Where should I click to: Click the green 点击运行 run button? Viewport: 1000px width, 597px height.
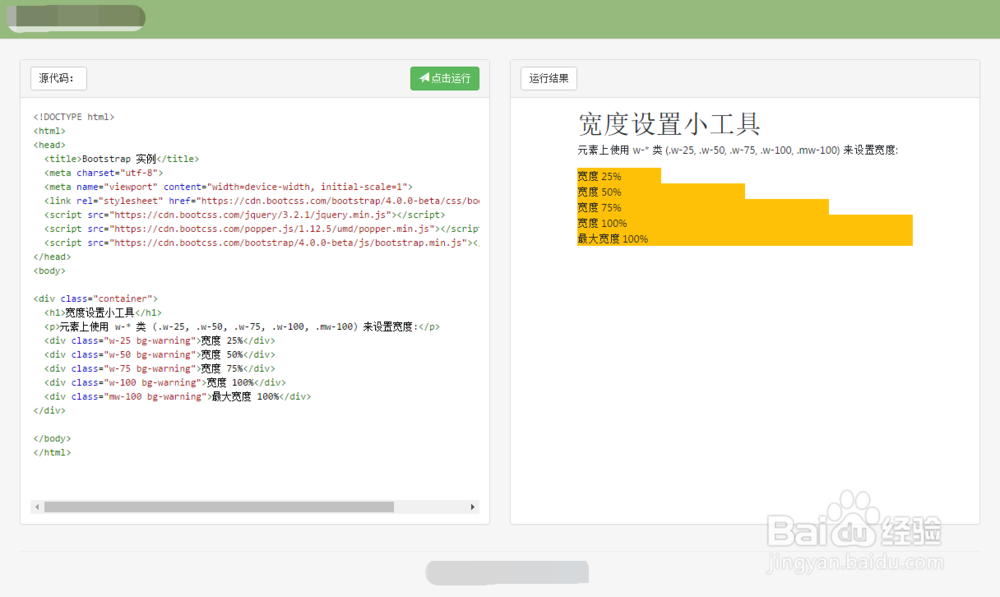point(445,78)
